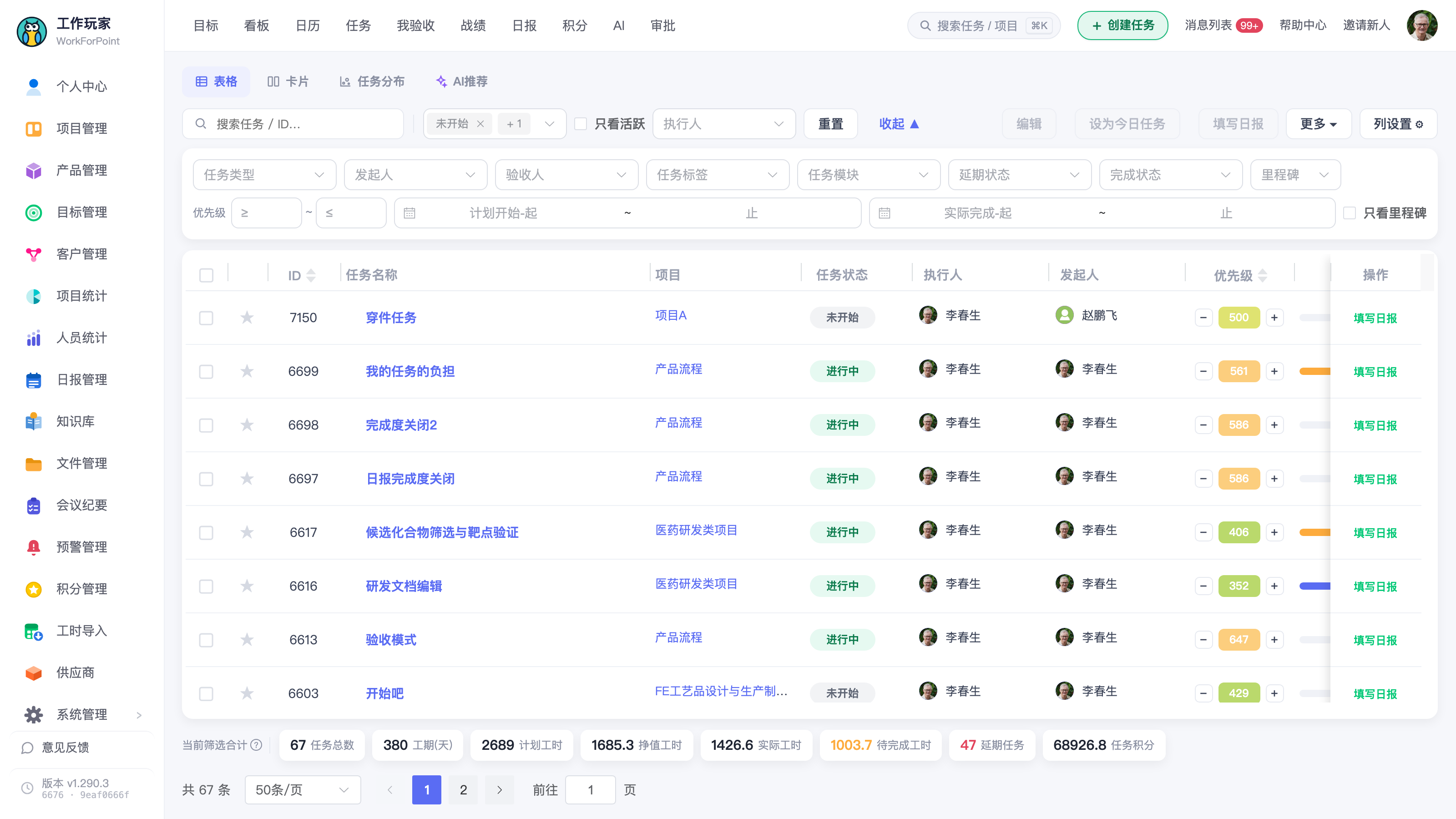Viewport: 1456px width, 819px height.
Task: Toggle the 只看活跃 checkbox
Action: 581,124
